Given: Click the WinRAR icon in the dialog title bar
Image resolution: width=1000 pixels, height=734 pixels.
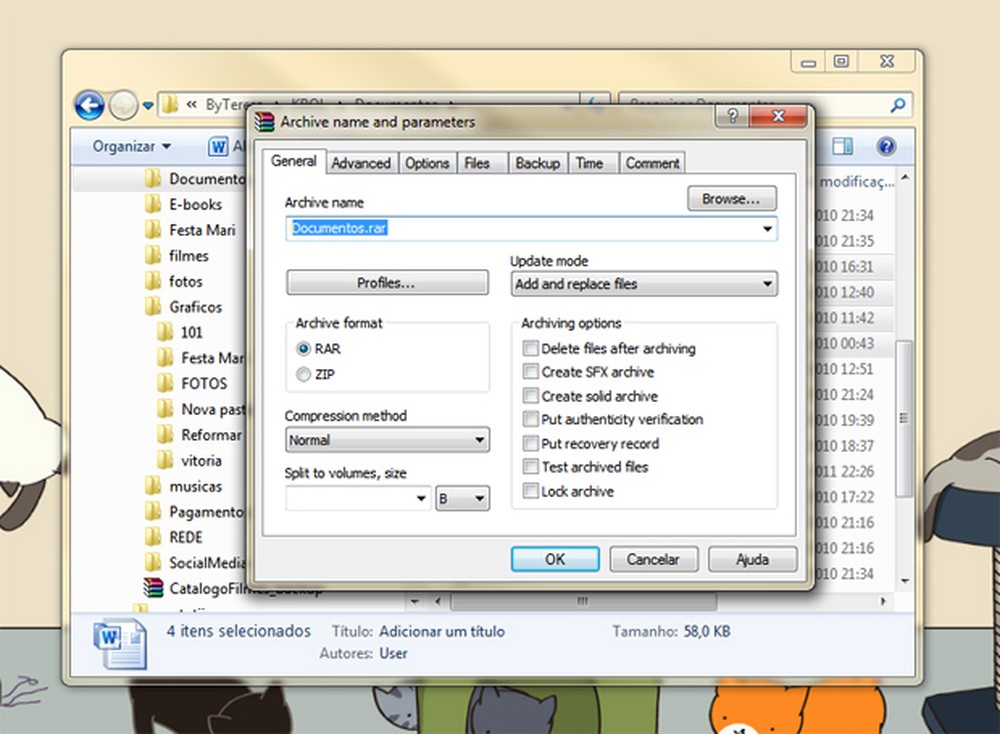Looking at the screenshot, I should point(265,121).
